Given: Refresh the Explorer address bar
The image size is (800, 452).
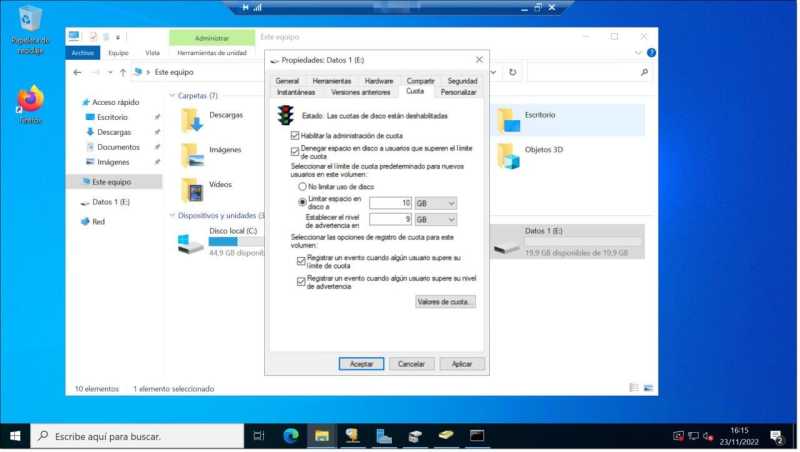Looking at the screenshot, I should click(513, 72).
